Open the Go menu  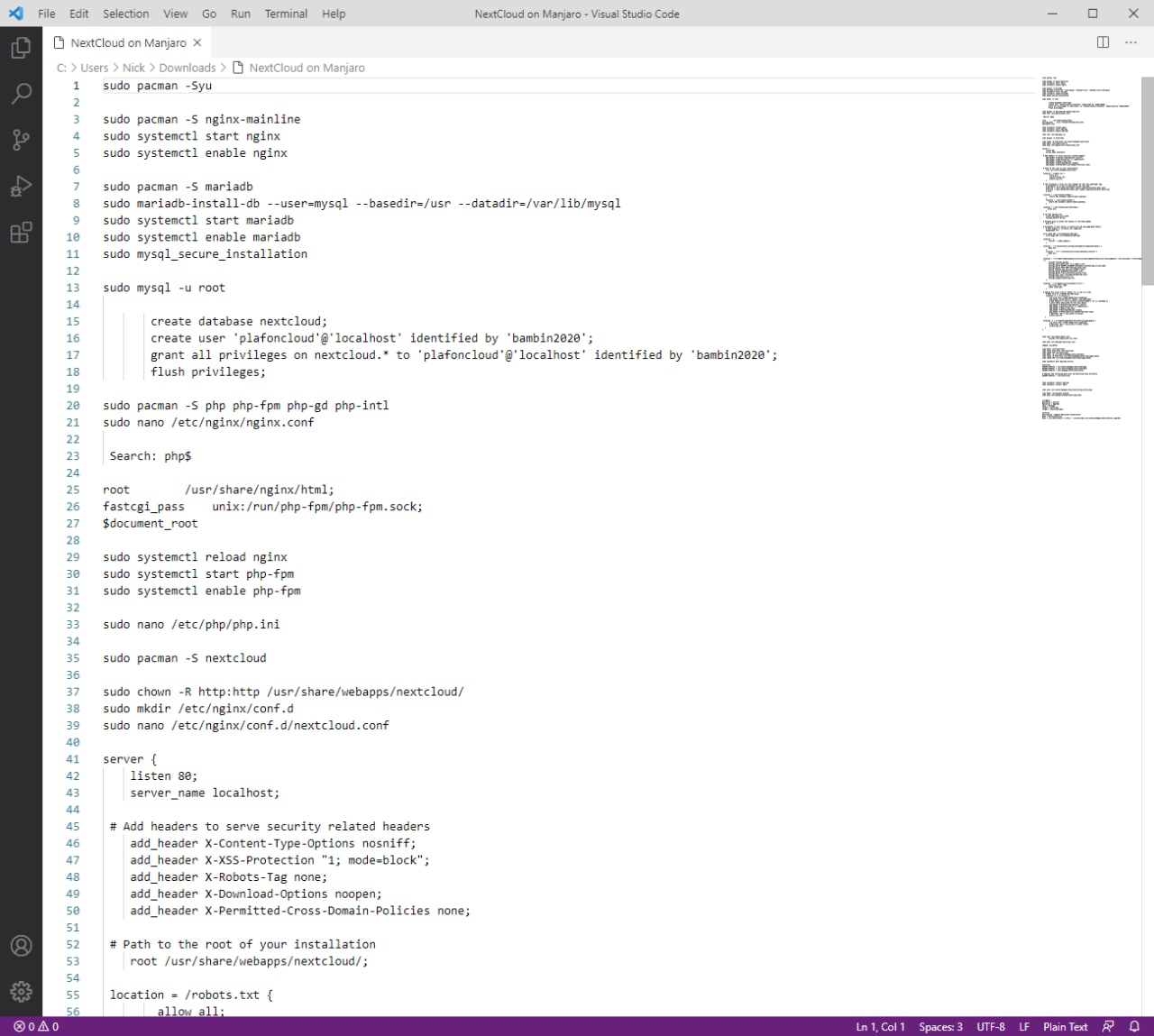click(x=209, y=14)
